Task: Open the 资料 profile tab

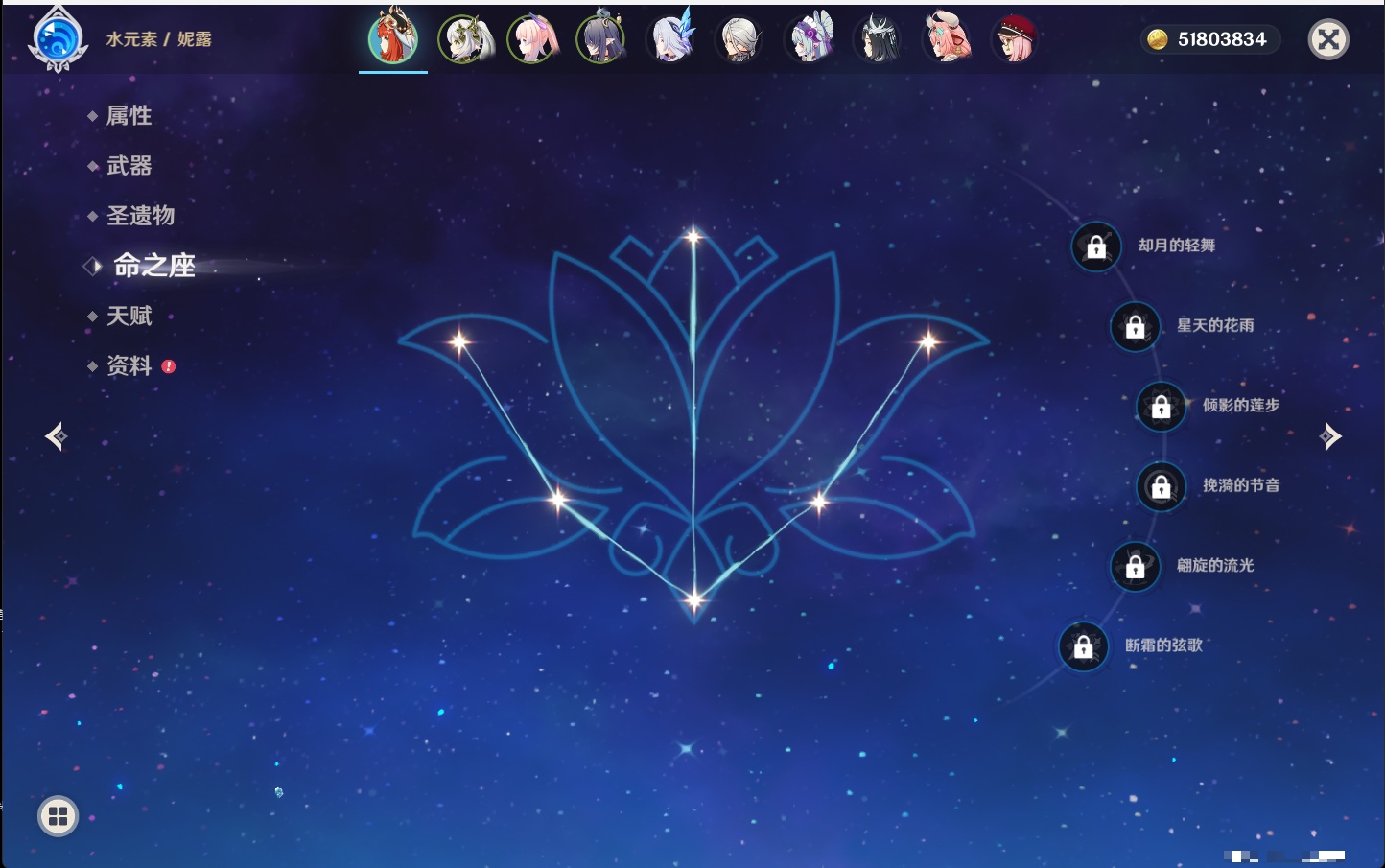Action: pyautogui.click(x=129, y=365)
